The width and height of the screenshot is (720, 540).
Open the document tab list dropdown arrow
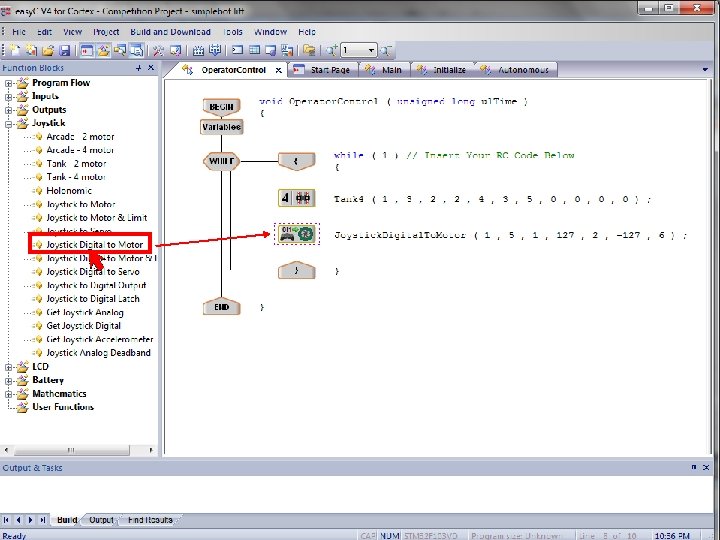[x=705, y=70]
